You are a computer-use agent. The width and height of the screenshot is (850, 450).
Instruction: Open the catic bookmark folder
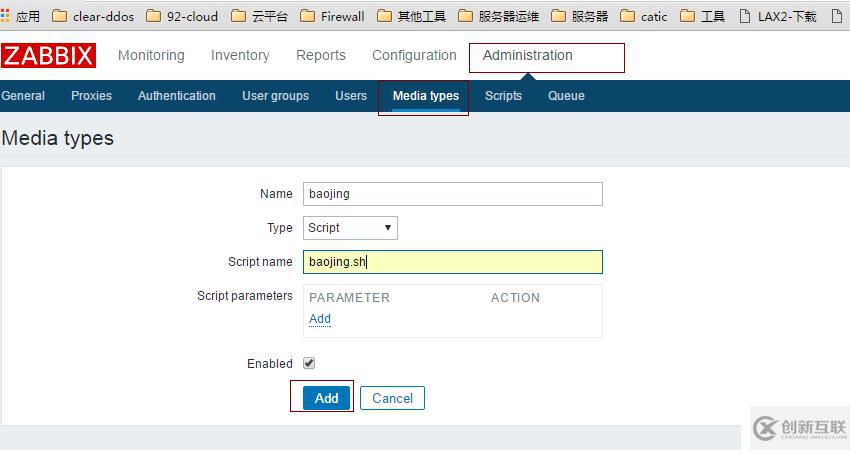pos(643,17)
